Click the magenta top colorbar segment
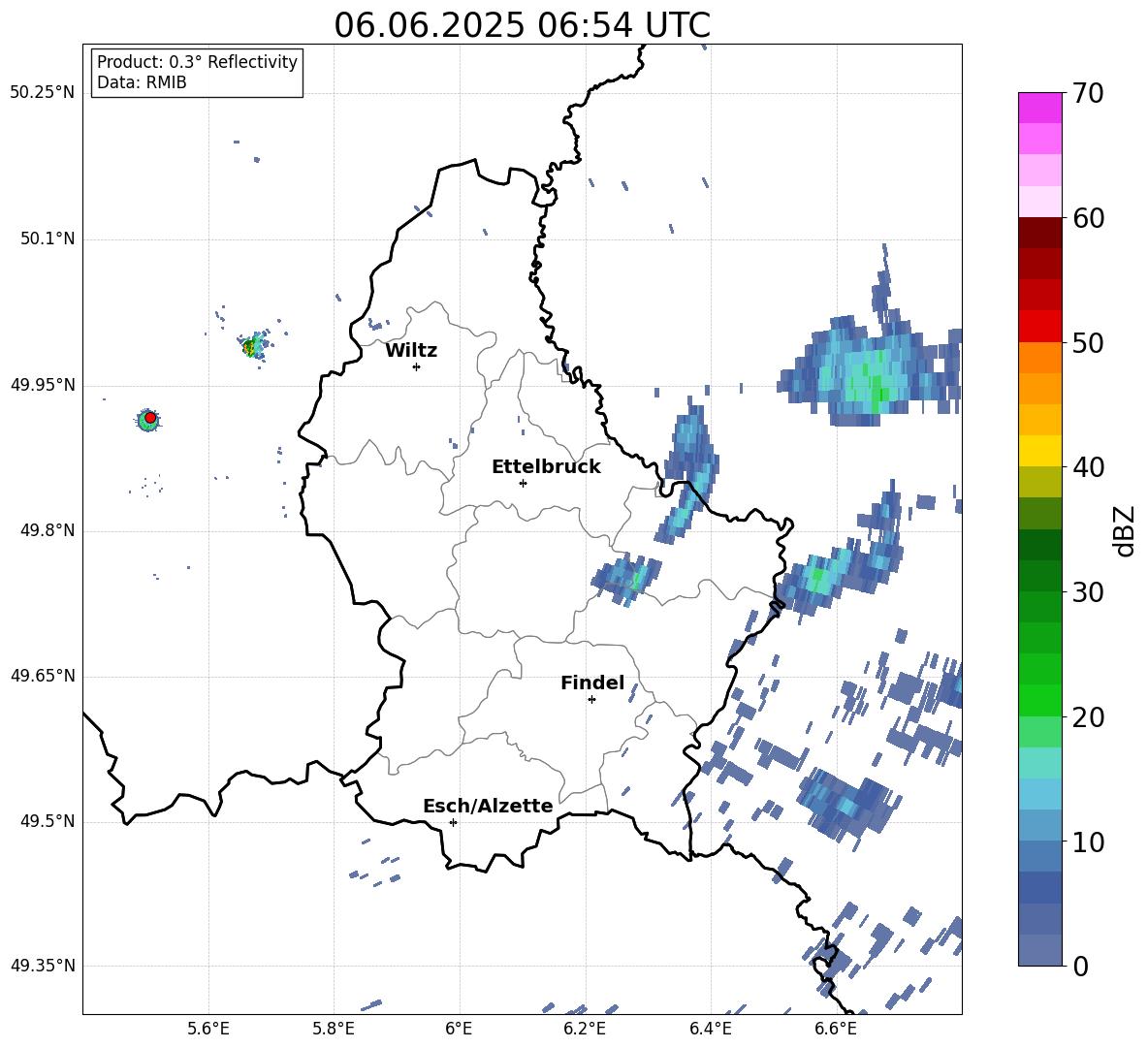 (x=1039, y=109)
